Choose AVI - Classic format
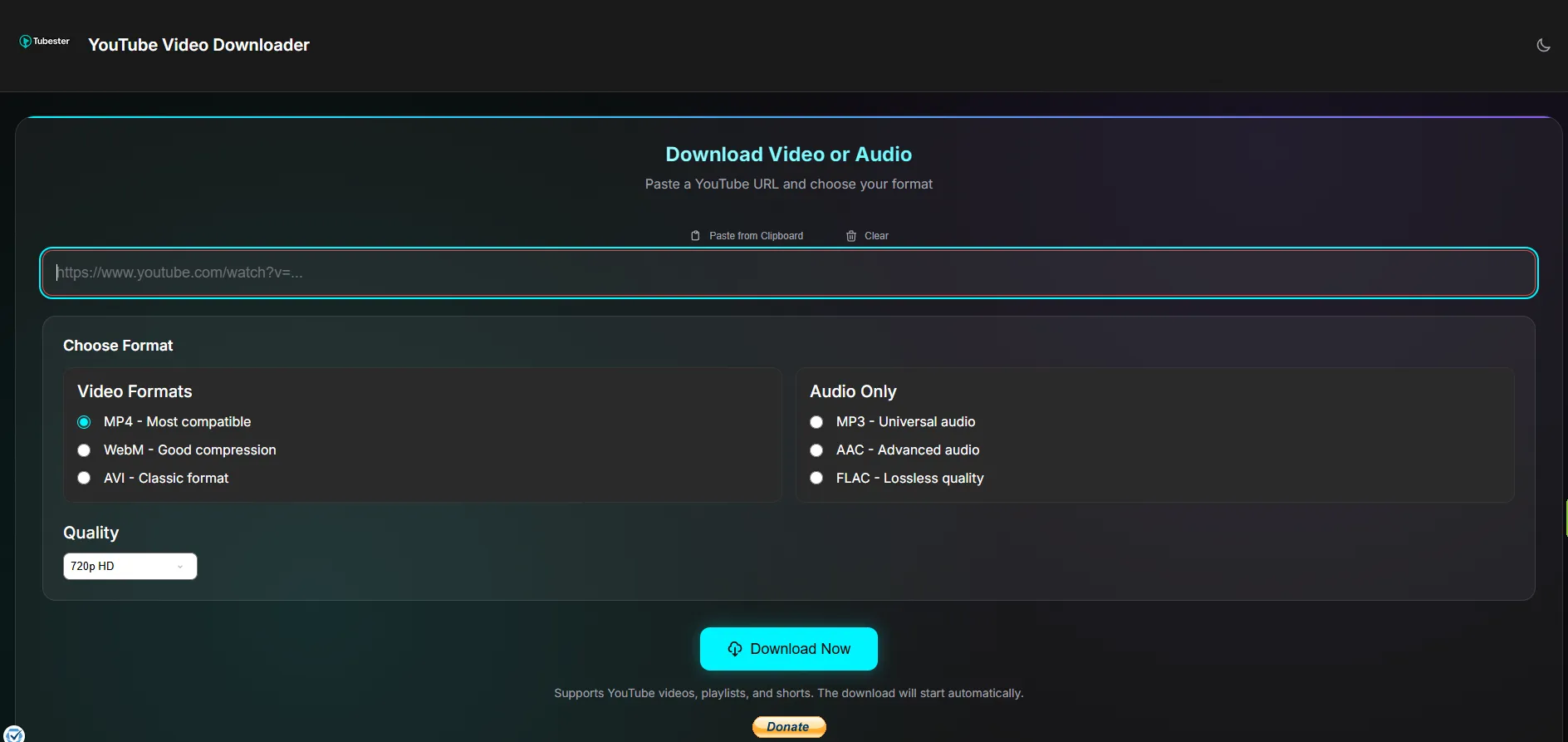 coord(84,478)
